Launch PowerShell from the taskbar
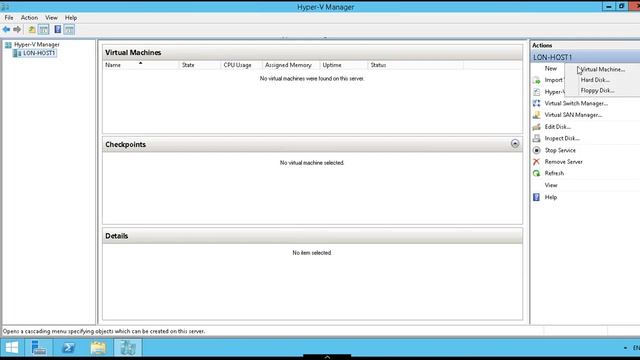640x360 pixels. click(69, 348)
